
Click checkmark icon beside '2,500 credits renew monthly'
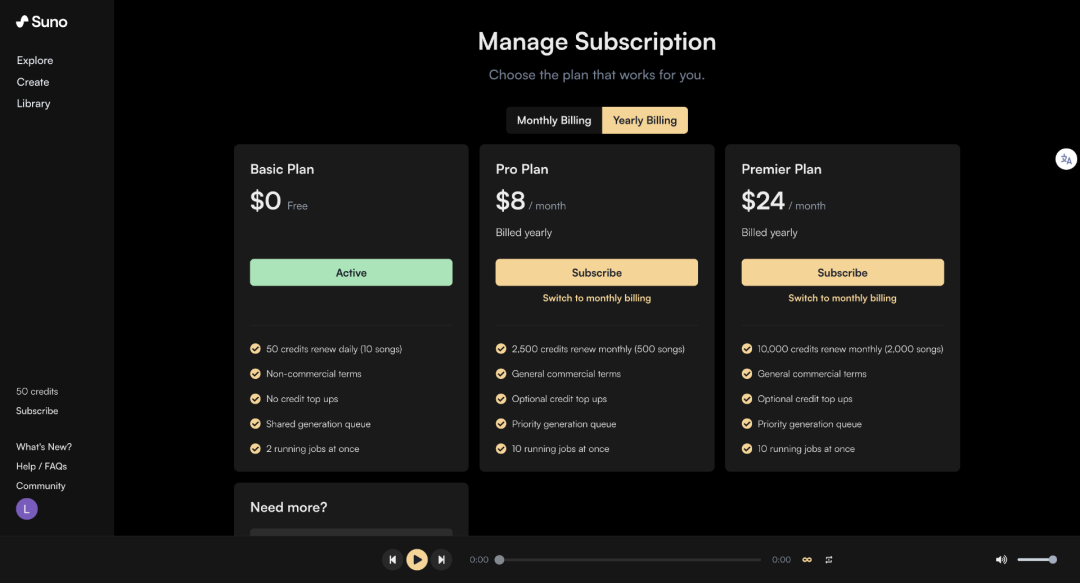[501, 349]
